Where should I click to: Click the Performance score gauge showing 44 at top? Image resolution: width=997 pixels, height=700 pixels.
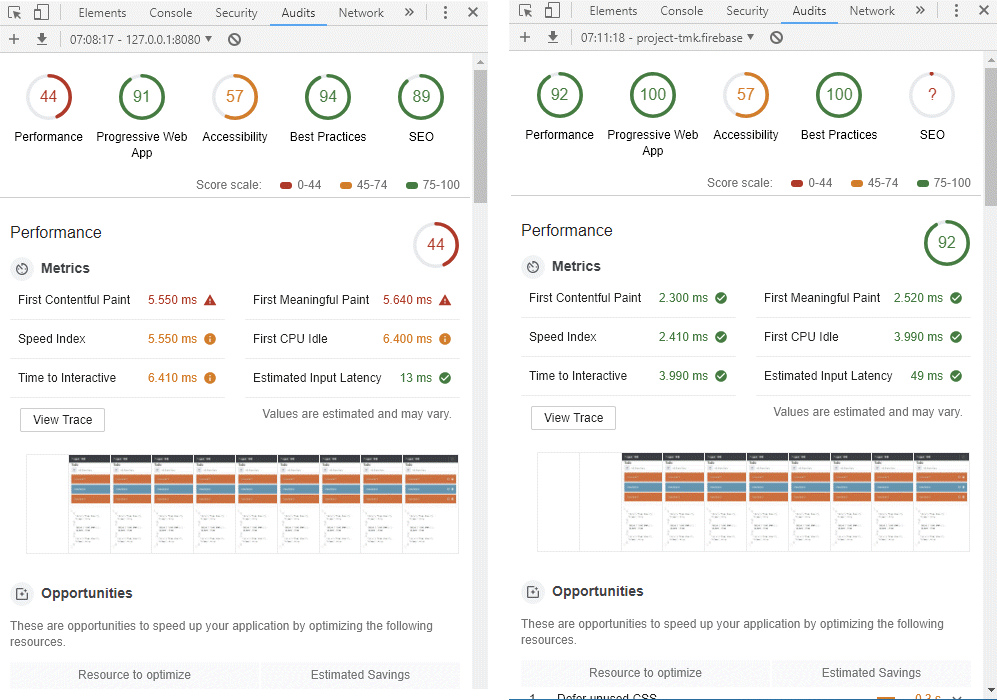[x=48, y=97]
